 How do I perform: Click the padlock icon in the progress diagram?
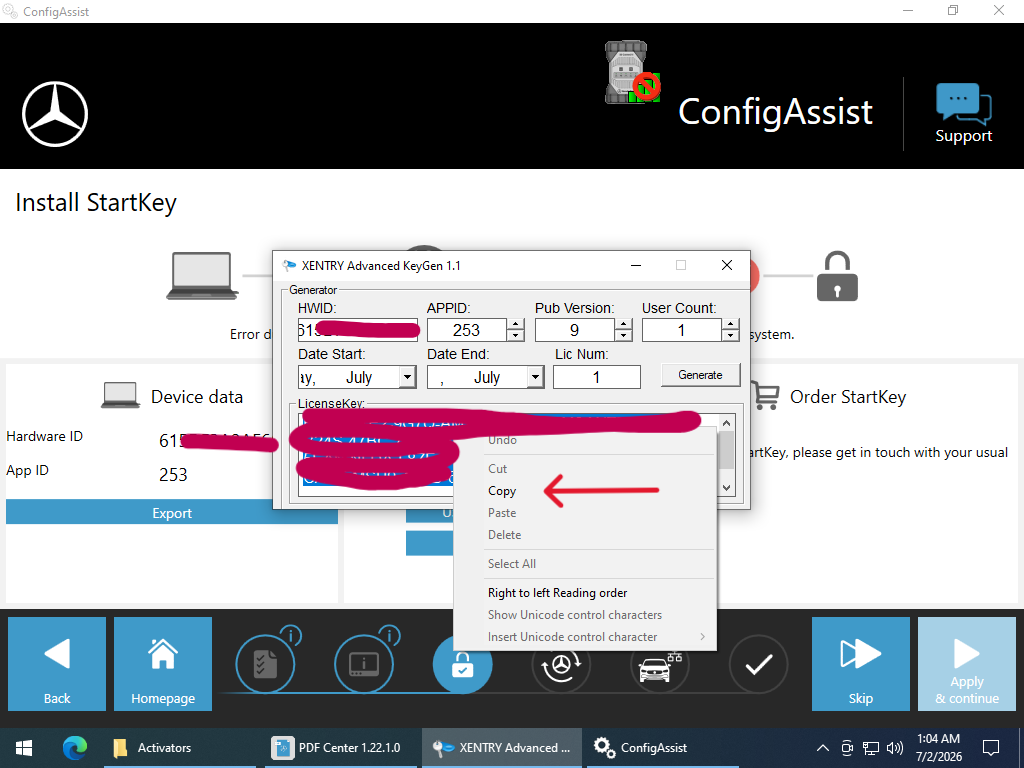[837, 276]
